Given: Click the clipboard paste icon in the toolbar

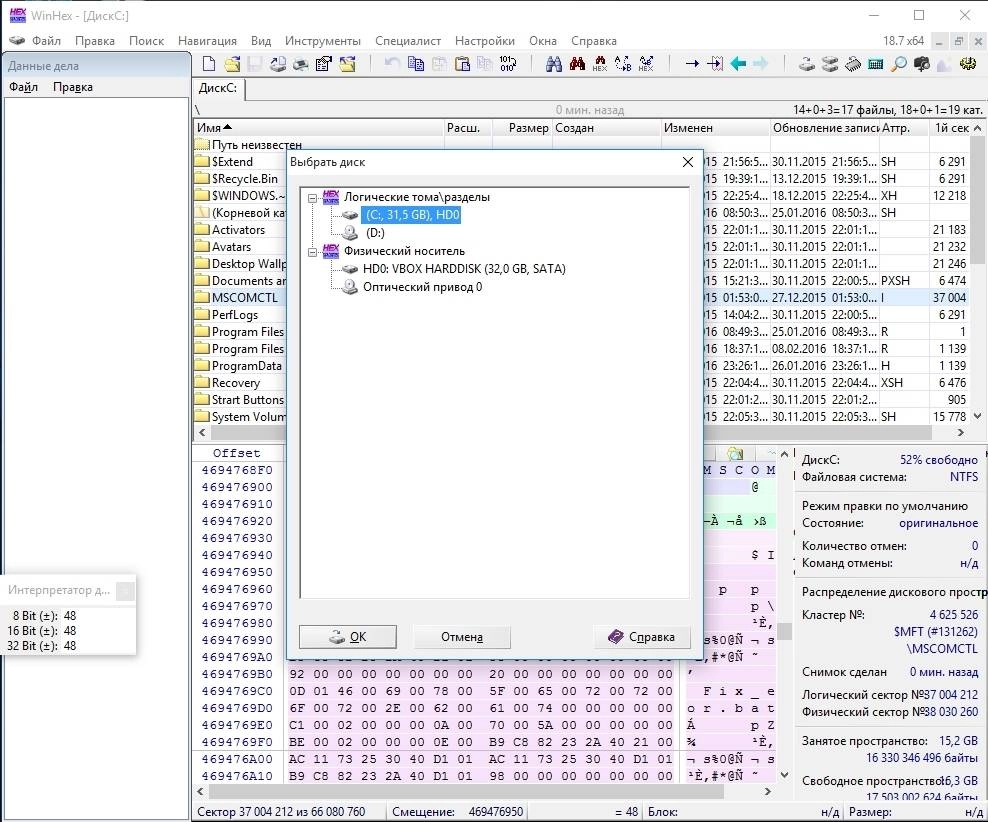Looking at the screenshot, I should click(462, 64).
